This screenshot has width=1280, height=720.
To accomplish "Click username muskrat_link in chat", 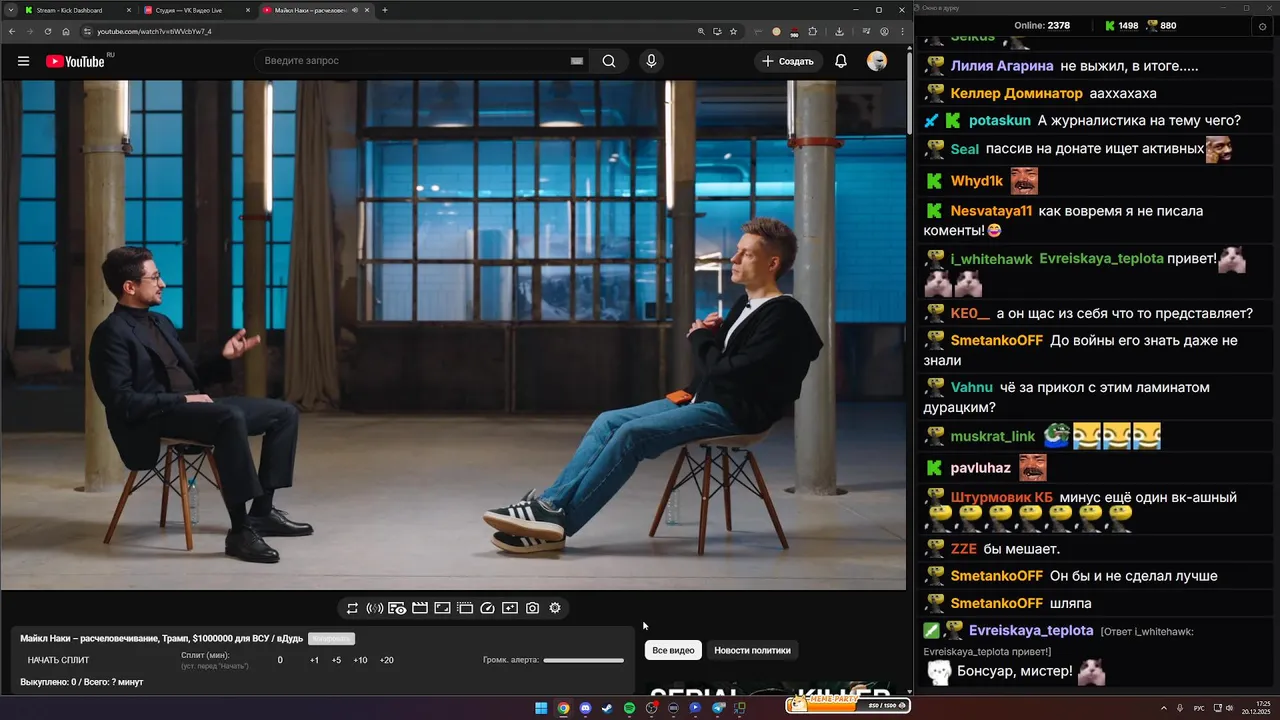I will [x=992, y=436].
